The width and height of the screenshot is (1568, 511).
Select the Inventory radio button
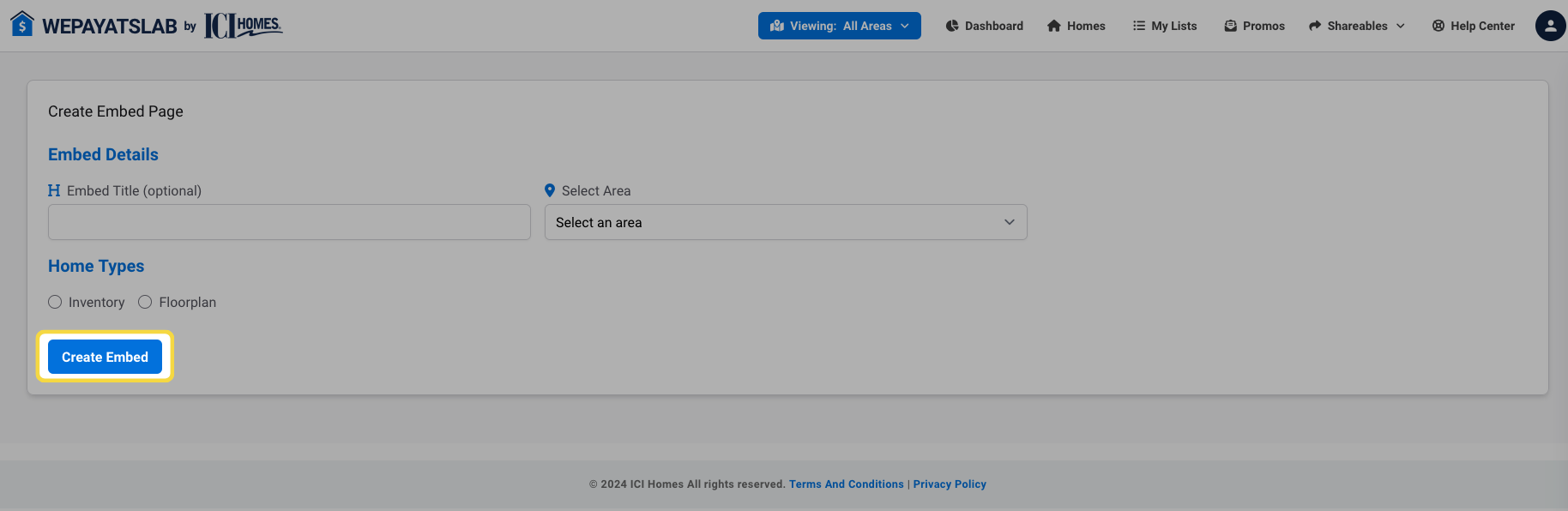55,302
